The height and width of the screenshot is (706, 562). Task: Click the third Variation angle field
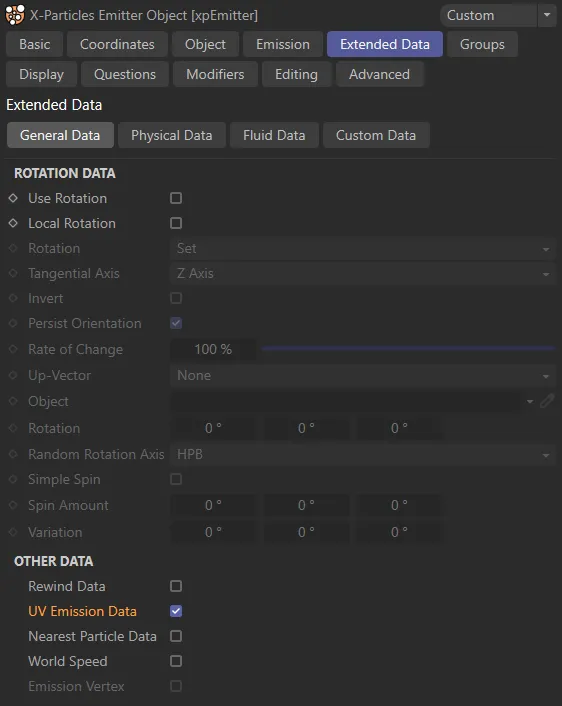click(x=399, y=532)
